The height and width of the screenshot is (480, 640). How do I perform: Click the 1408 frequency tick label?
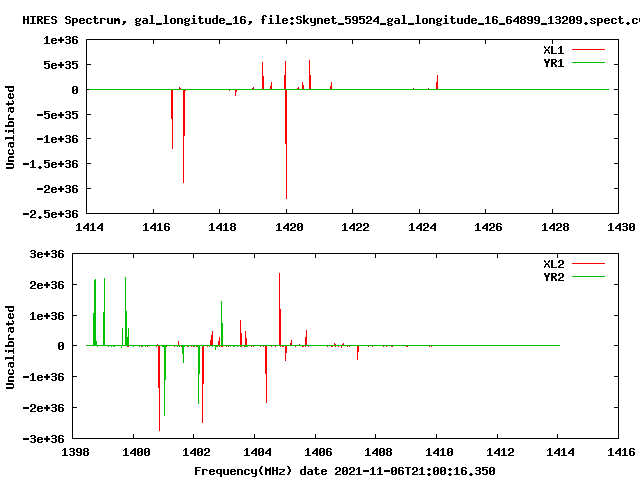378,452
